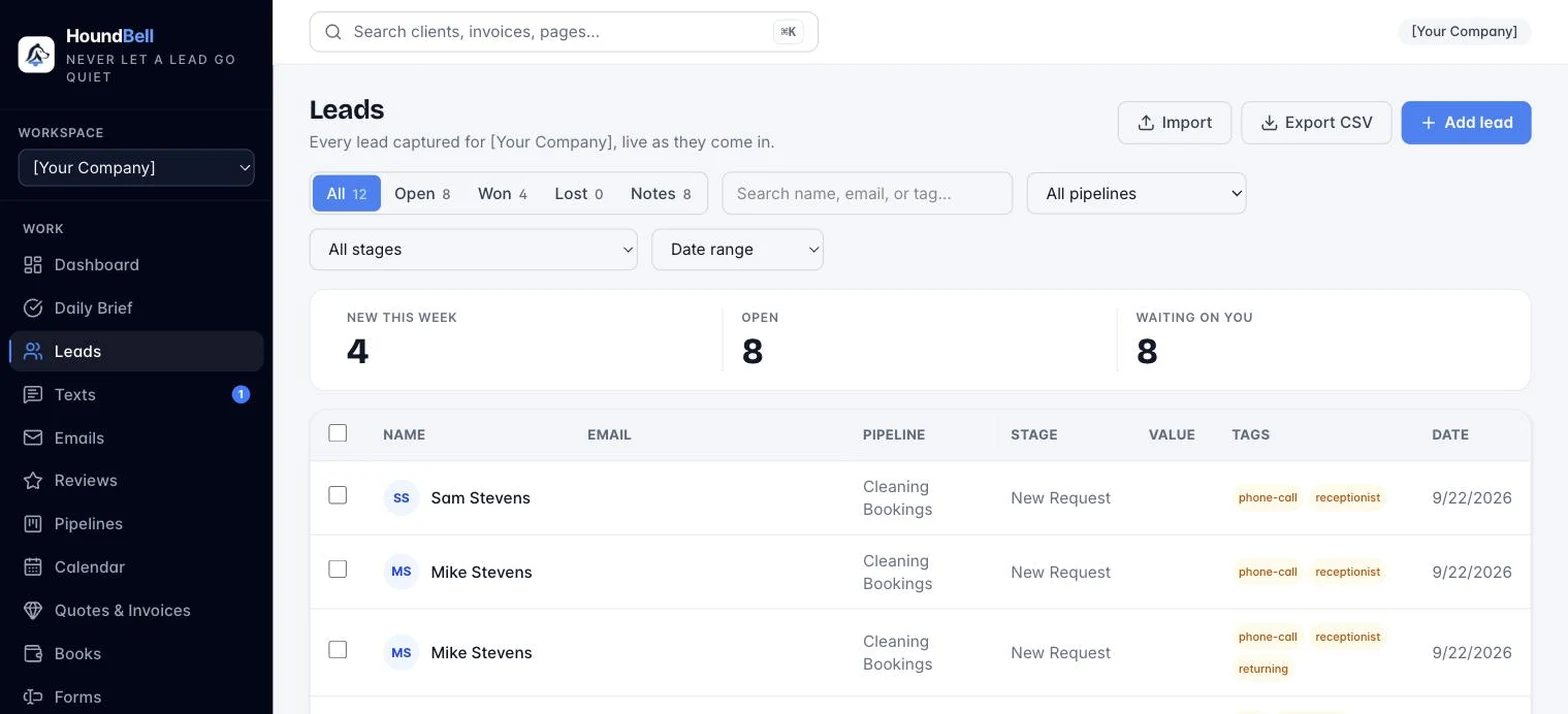Switch to the Open 8 tab
The width and height of the screenshot is (1568, 714).
[422, 194]
